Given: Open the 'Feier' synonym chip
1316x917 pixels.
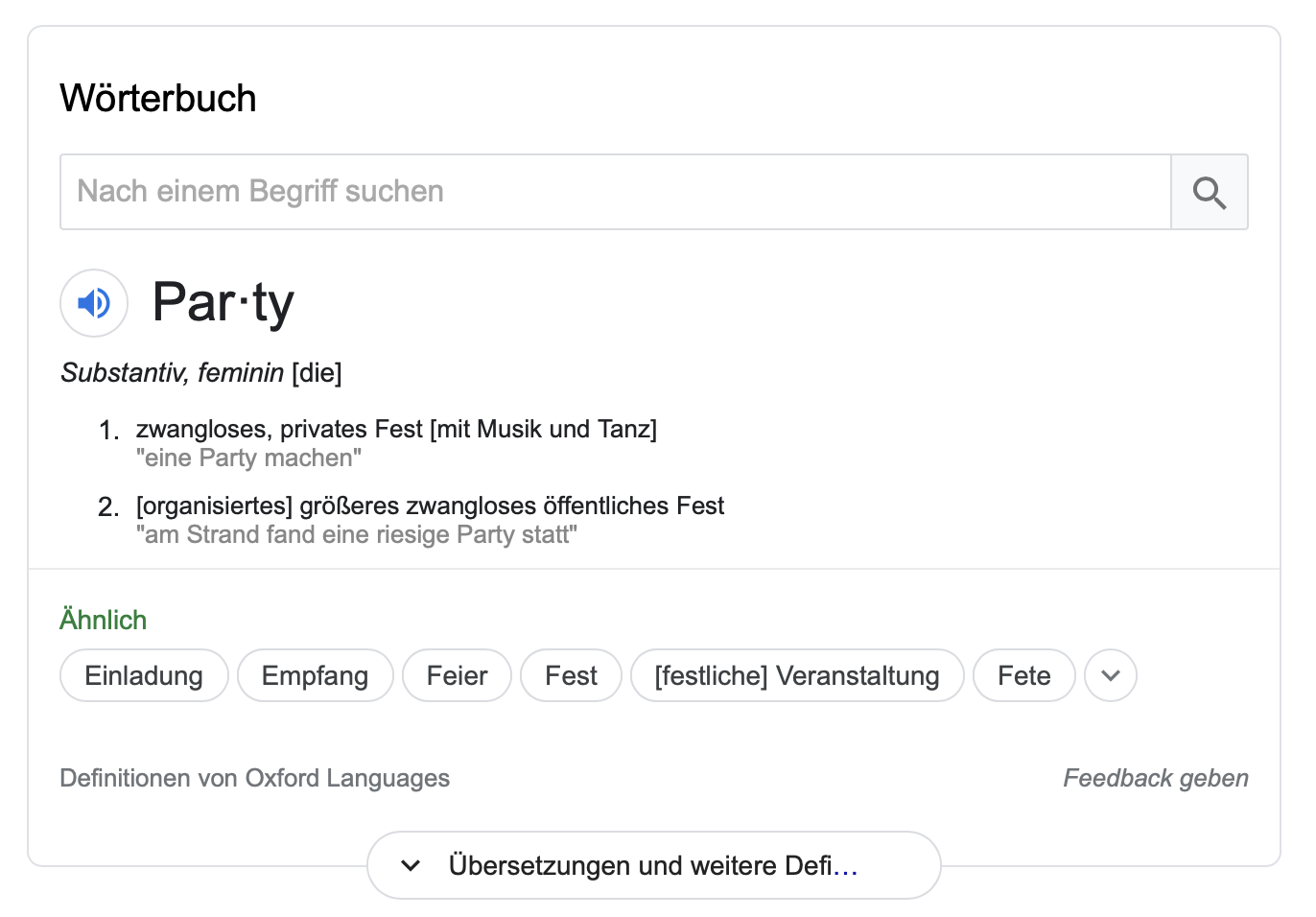Looking at the screenshot, I should [x=458, y=675].
